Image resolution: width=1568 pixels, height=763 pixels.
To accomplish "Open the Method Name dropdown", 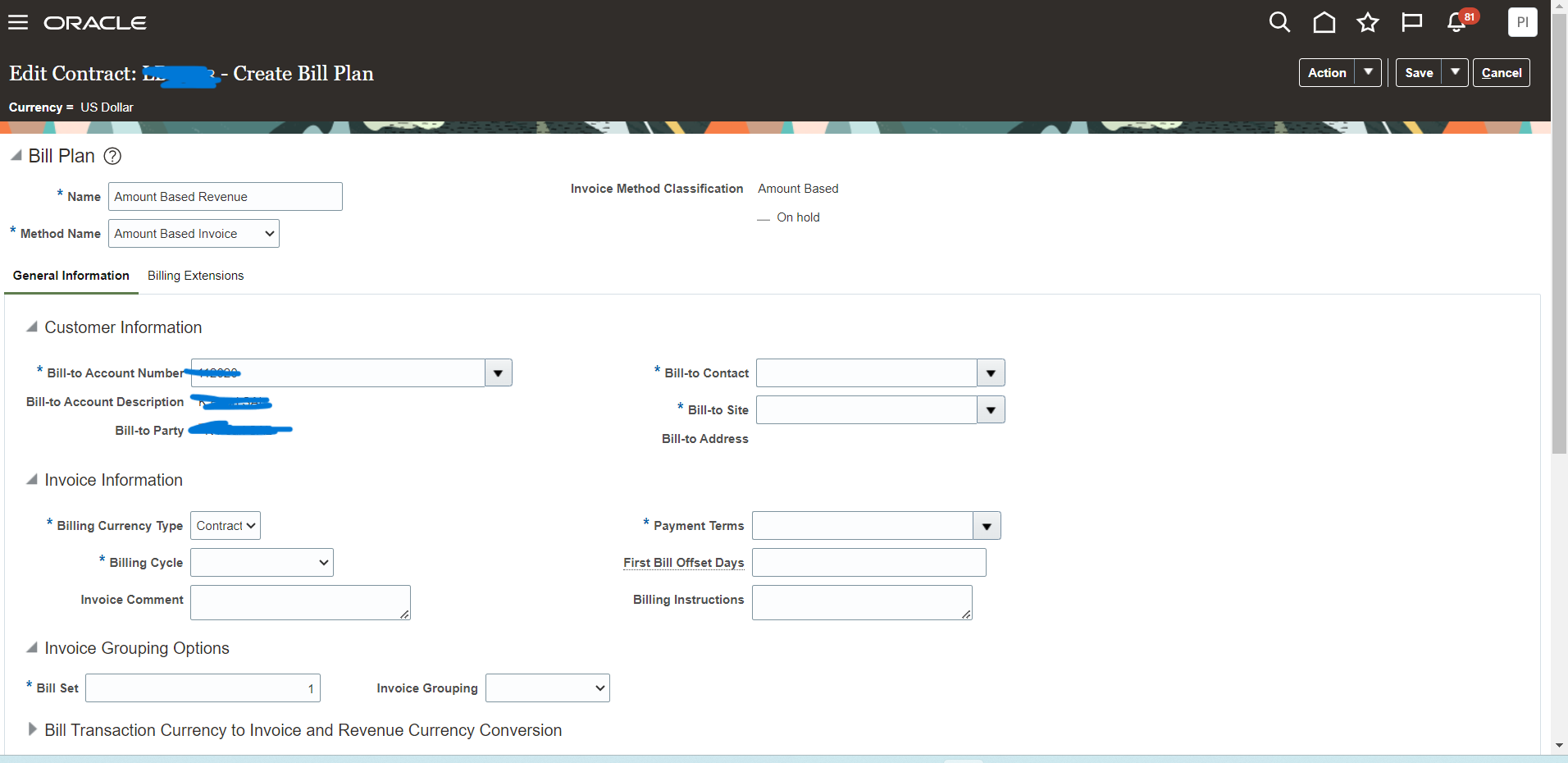I will (268, 233).
